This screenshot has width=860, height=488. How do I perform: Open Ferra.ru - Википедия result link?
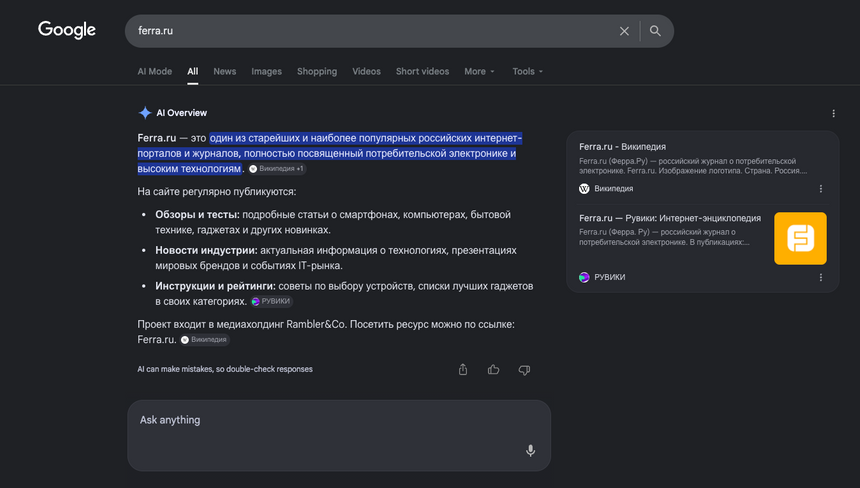(x=623, y=147)
